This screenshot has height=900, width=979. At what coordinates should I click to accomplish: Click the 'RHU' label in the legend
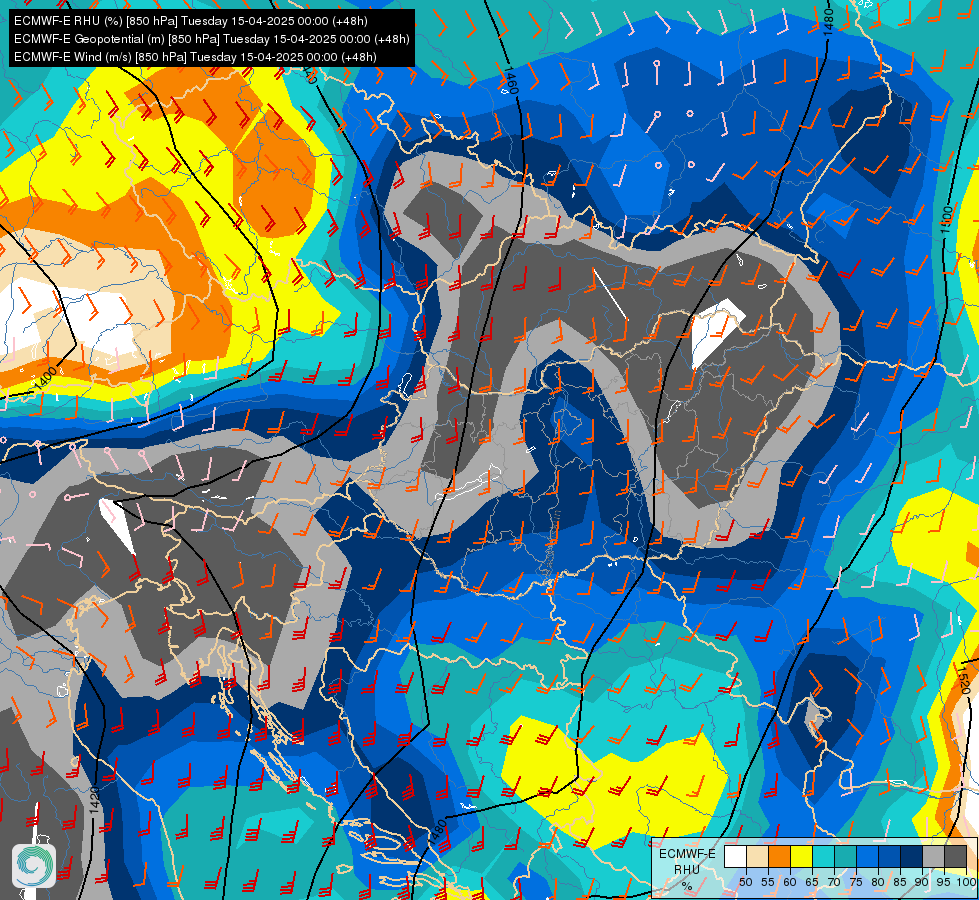[x=687, y=869]
